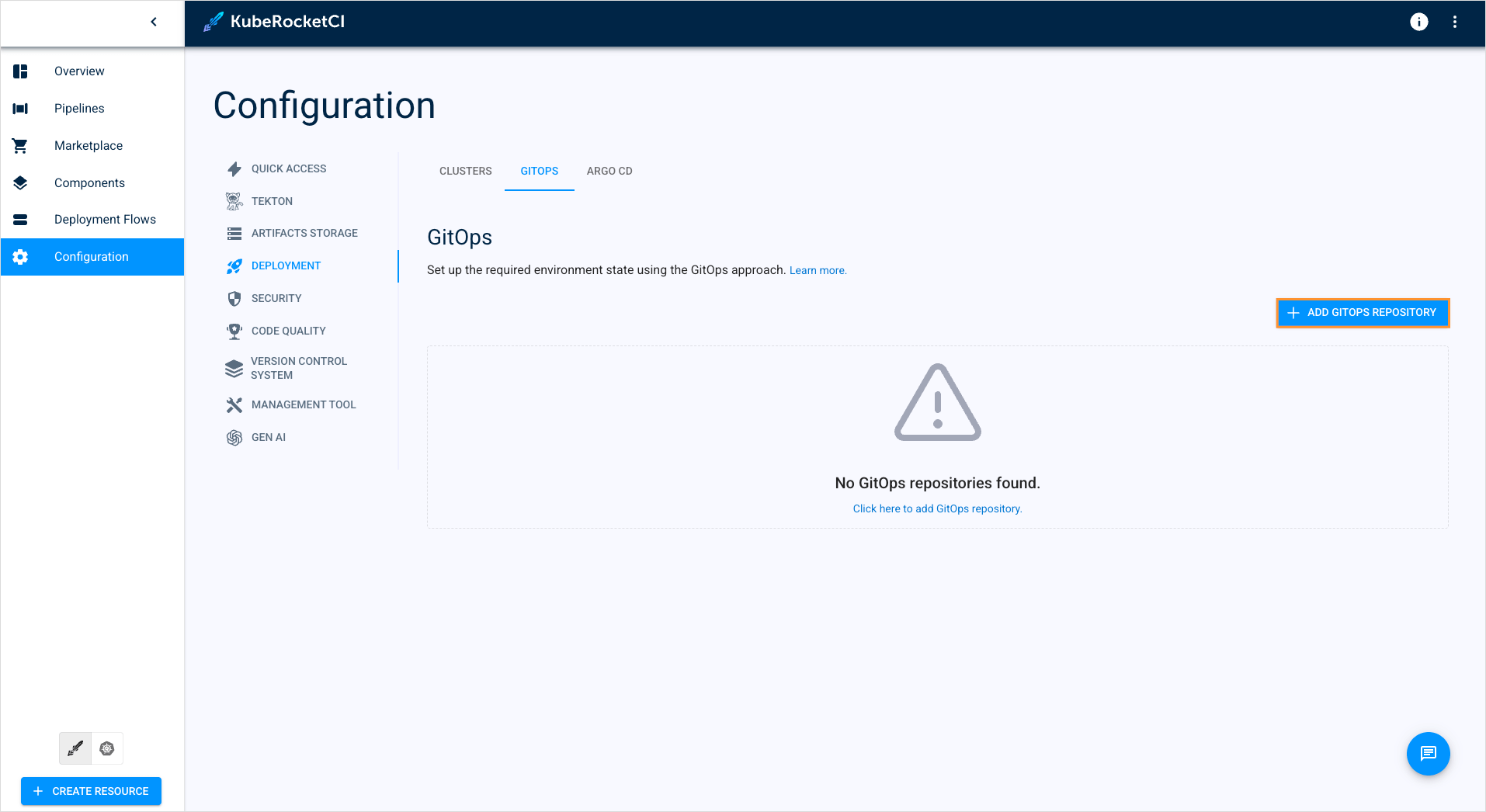Select the Security shield icon
The width and height of the screenshot is (1486, 812).
234,298
